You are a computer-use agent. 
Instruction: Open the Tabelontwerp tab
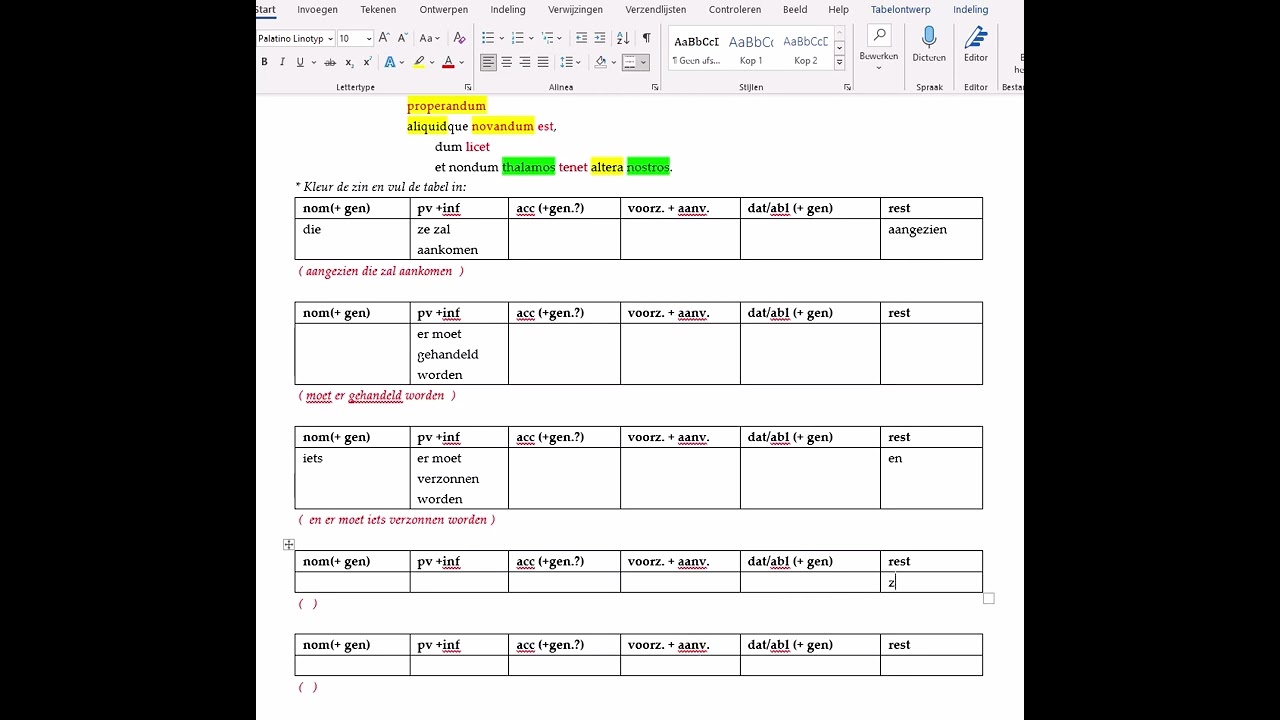click(900, 10)
